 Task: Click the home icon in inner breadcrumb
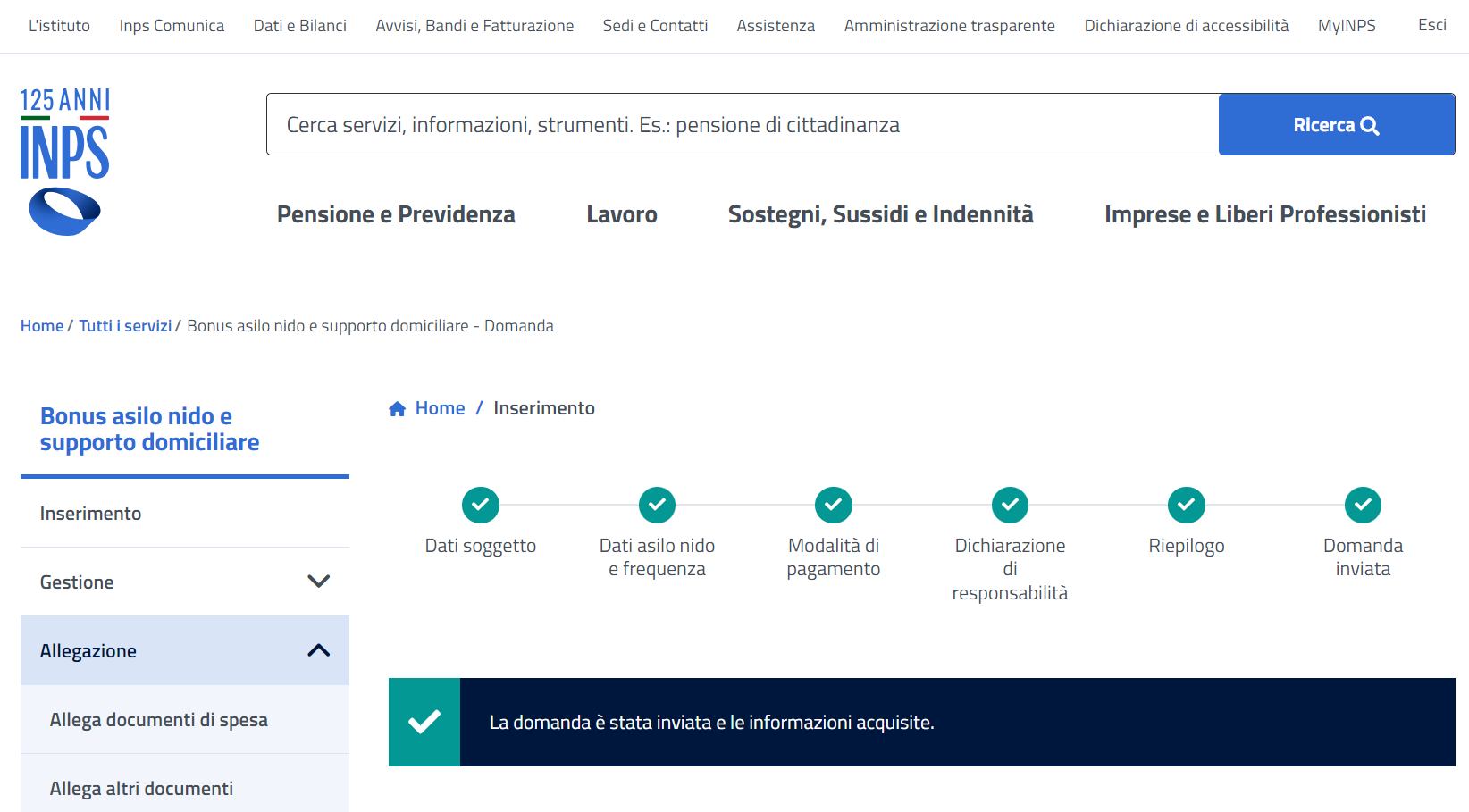pyautogui.click(x=398, y=409)
